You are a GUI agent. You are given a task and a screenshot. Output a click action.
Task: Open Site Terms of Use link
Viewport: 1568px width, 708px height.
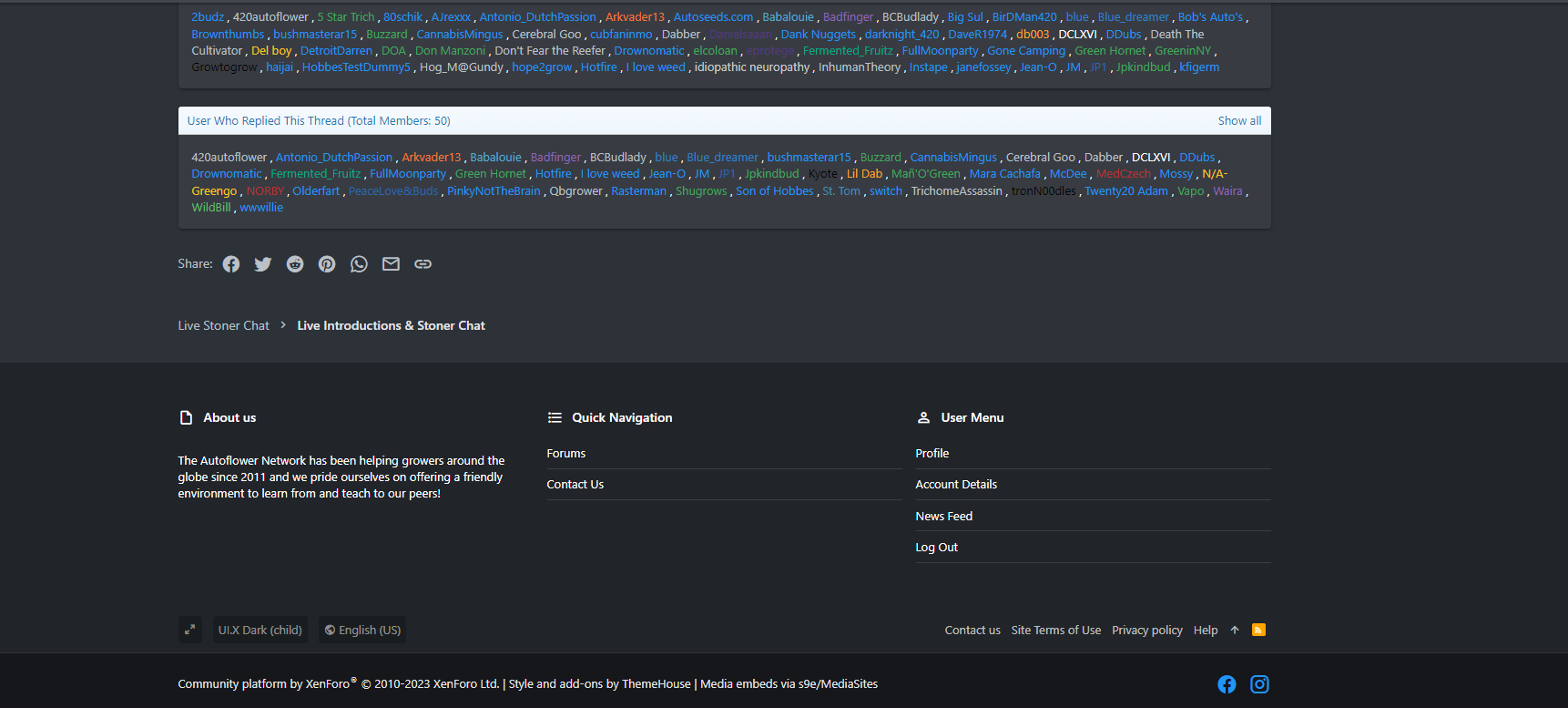coord(1056,630)
